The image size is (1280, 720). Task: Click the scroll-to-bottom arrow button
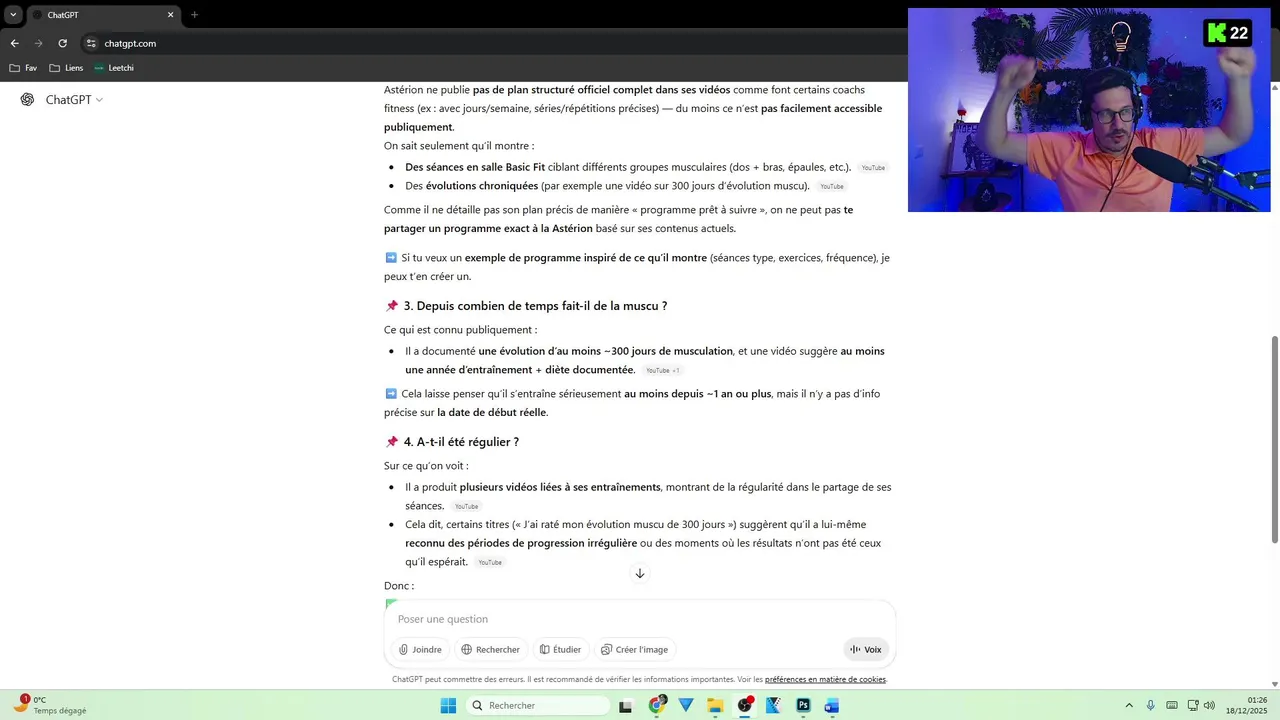640,573
